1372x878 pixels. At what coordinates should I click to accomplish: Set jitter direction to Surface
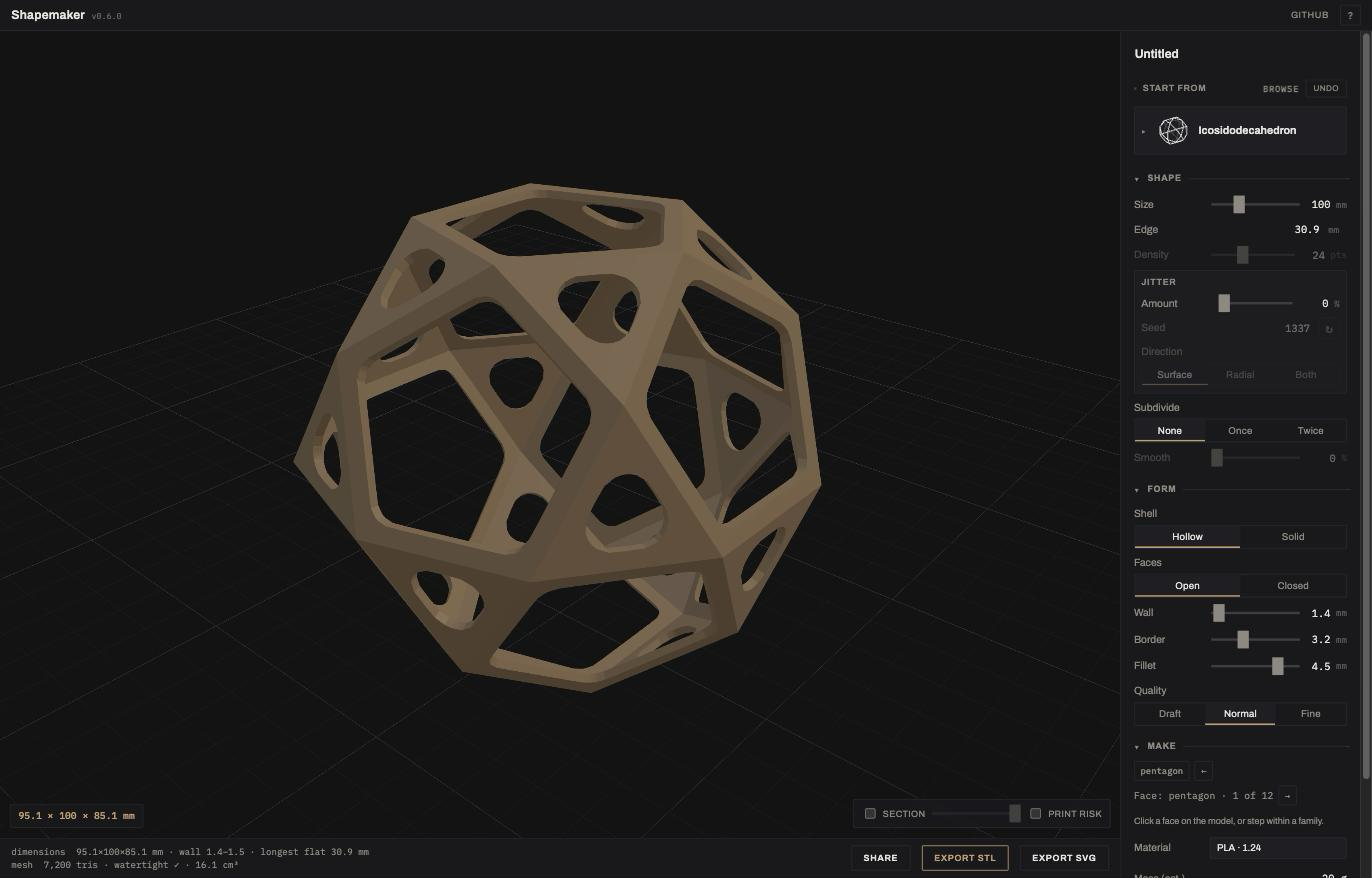coord(1174,375)
